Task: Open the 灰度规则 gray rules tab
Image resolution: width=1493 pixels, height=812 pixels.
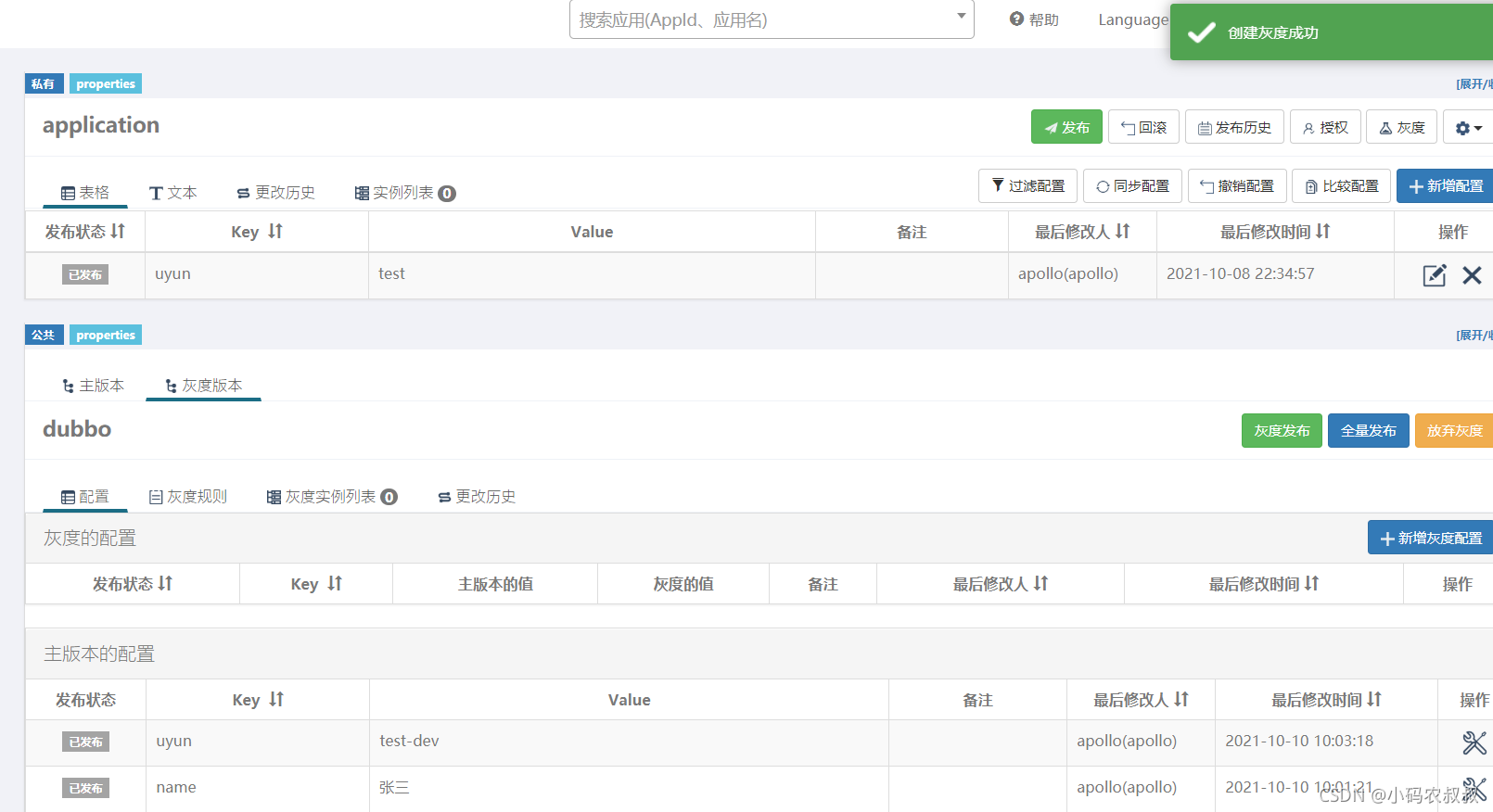Action: (x=188, y=497)
